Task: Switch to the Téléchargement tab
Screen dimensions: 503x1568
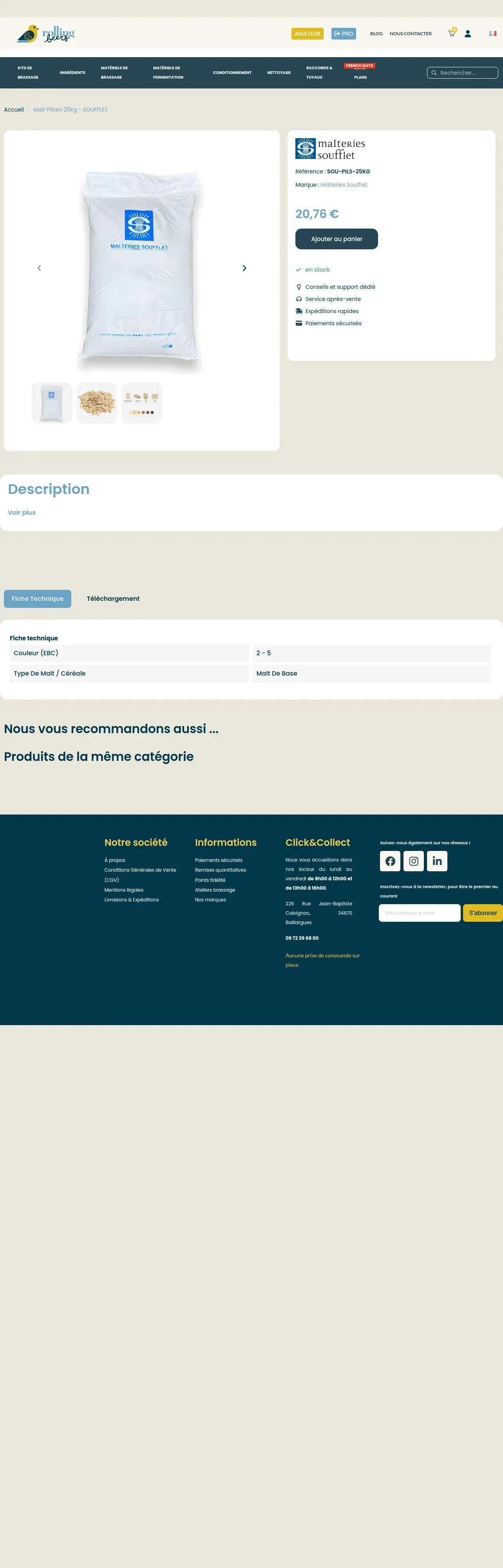Action: [x=113, y=599]
